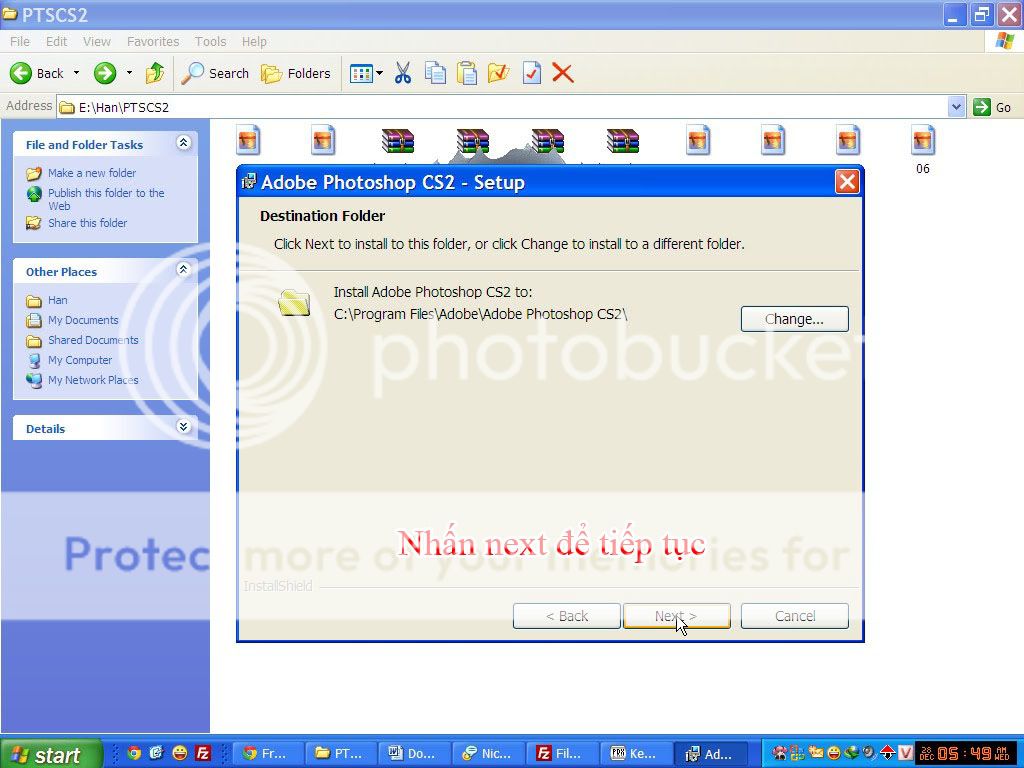Open the File menu

[20, 41]
